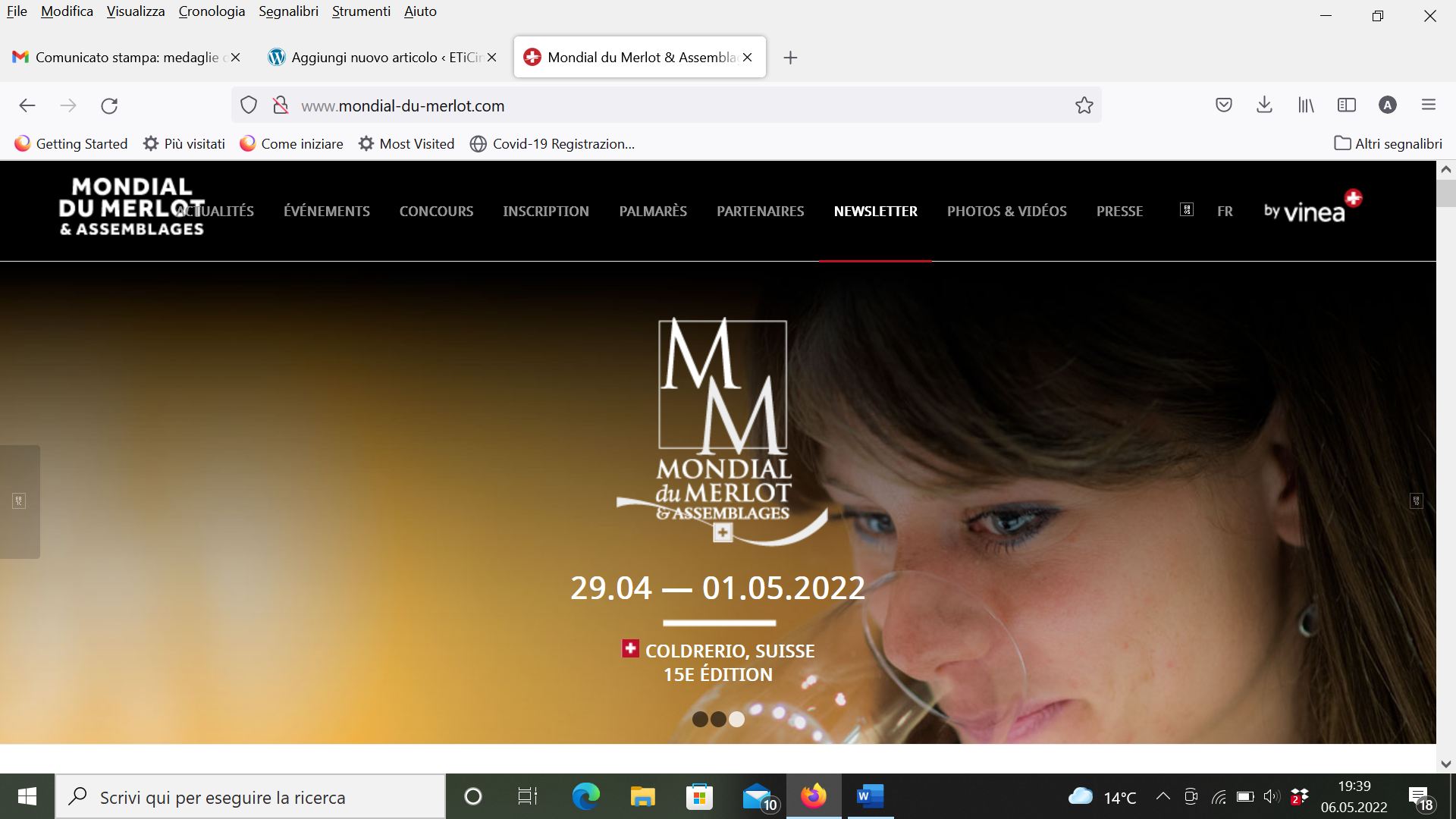1456x819 pixels.
Task: Open the Aiuto menu
Action: 420,11
